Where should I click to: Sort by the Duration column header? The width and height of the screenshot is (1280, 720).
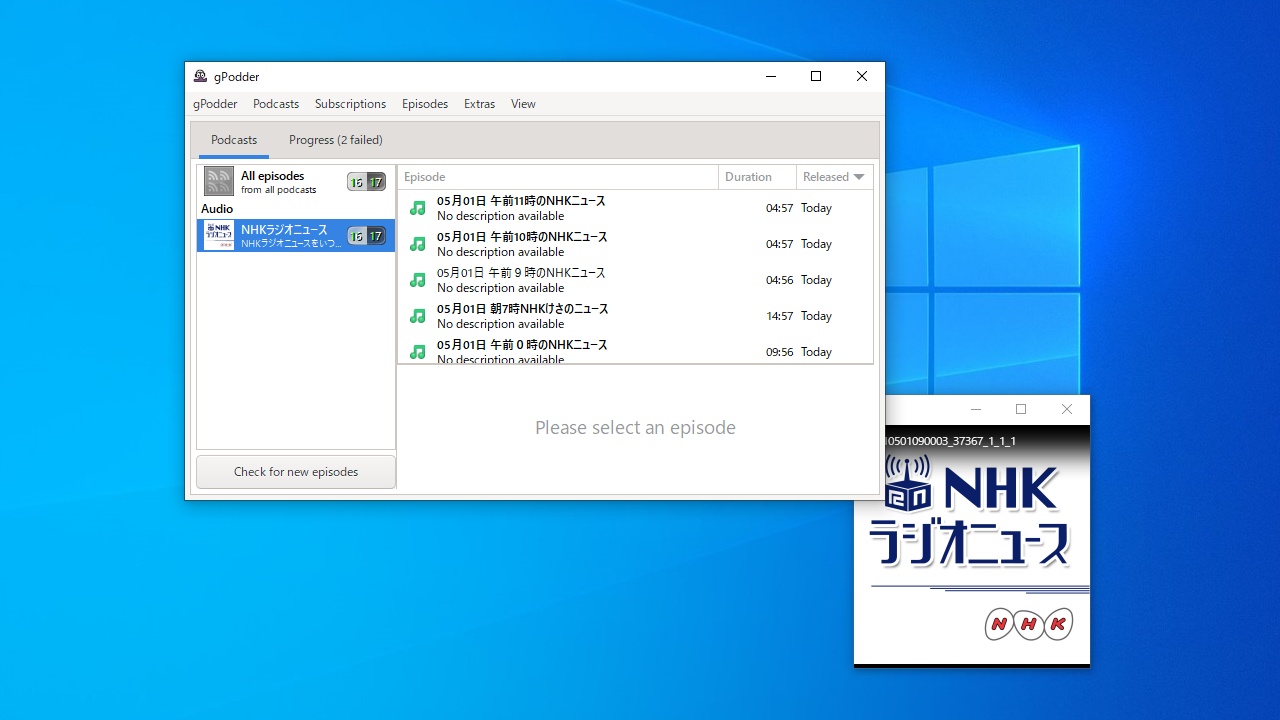pos(757,177)
